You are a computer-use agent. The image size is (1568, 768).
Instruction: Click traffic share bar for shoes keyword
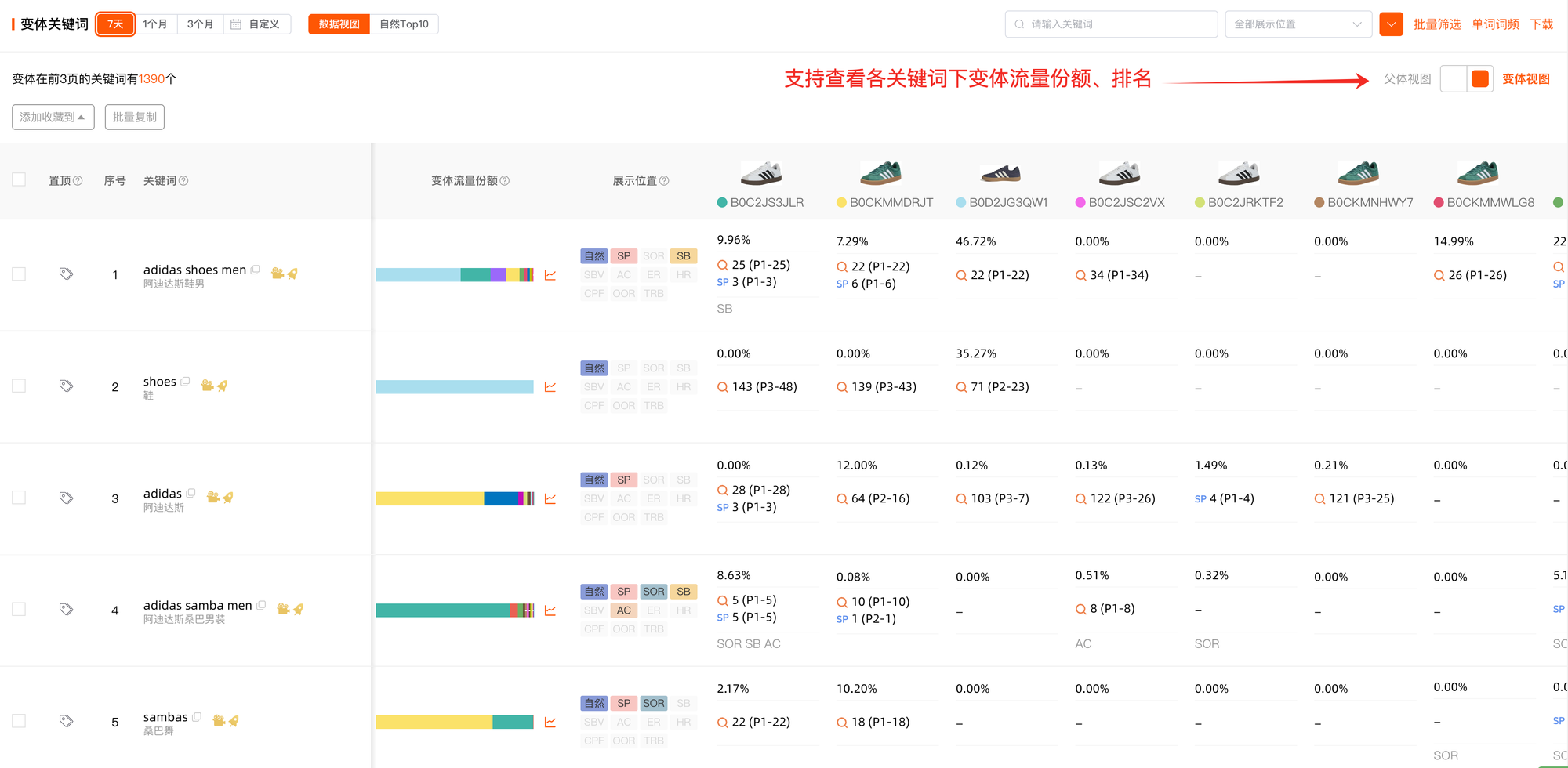454,387
